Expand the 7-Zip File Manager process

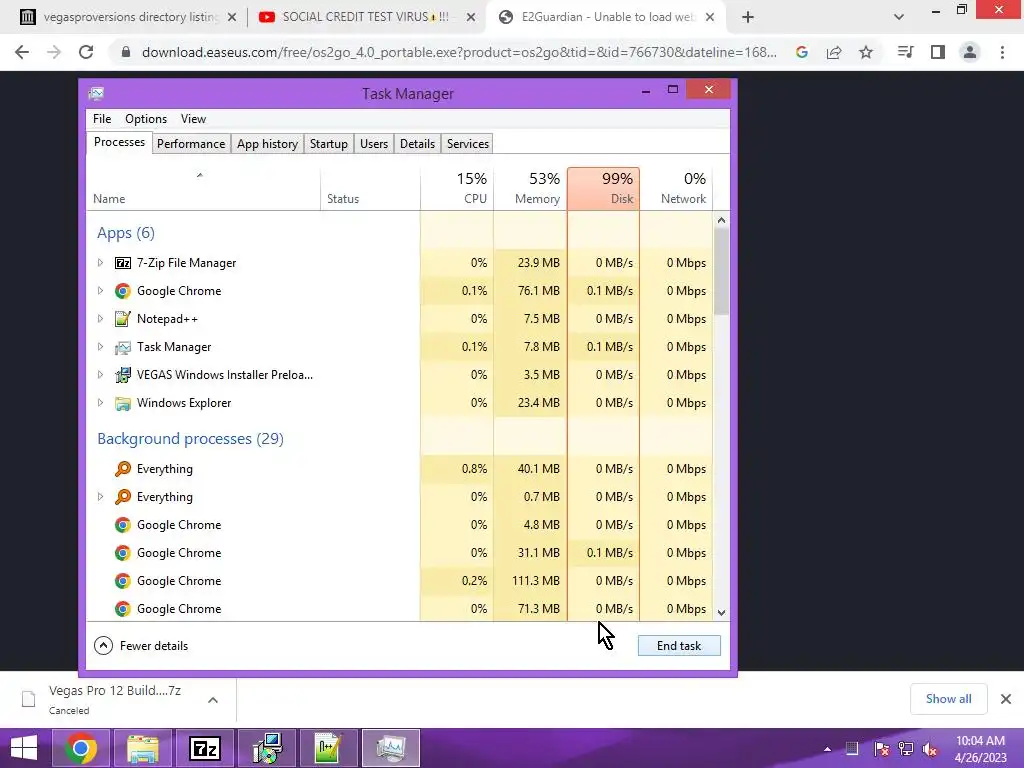coord(100,263)
